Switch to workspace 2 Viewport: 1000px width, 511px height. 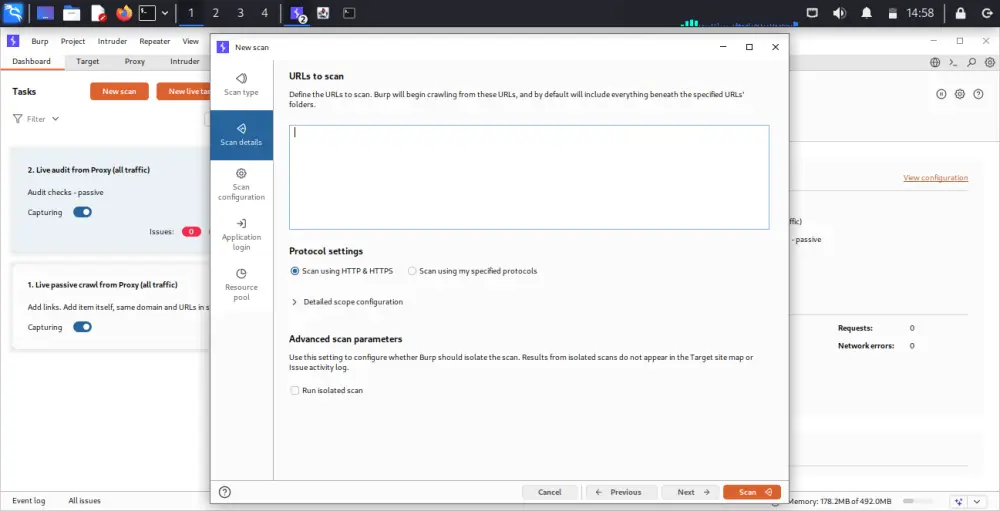[216, 13]
